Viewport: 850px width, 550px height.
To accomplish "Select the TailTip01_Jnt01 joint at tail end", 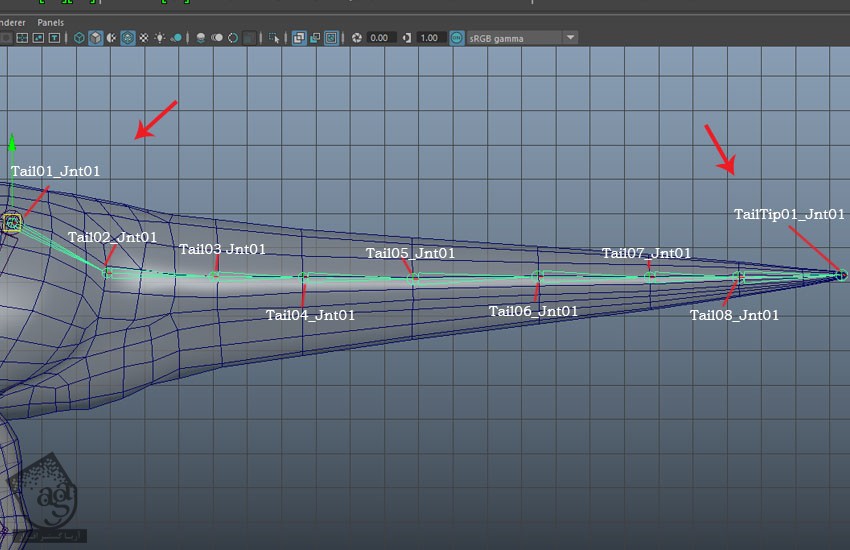I will click(x=841, y=275).
